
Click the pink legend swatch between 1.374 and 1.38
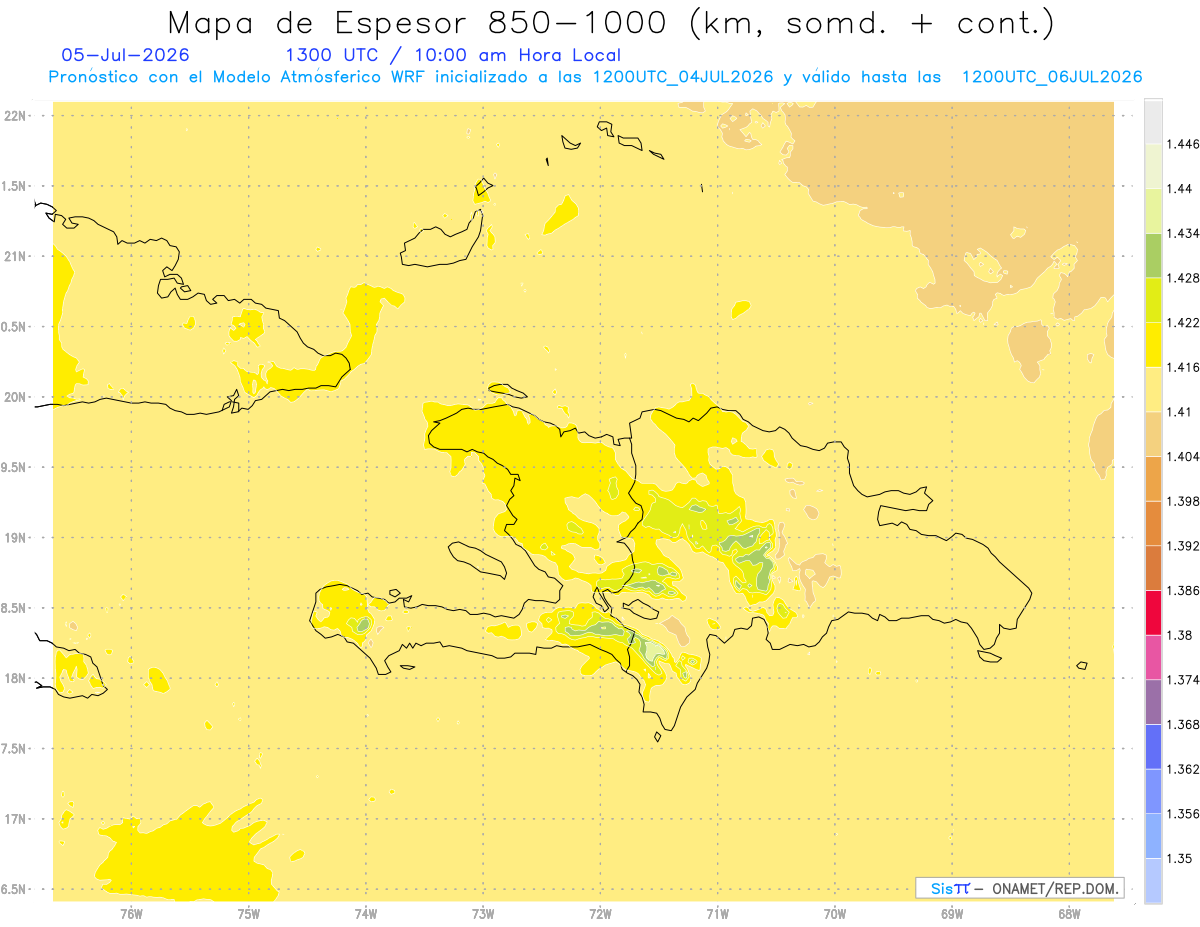pyautogui.click(x=1153, y=657)
